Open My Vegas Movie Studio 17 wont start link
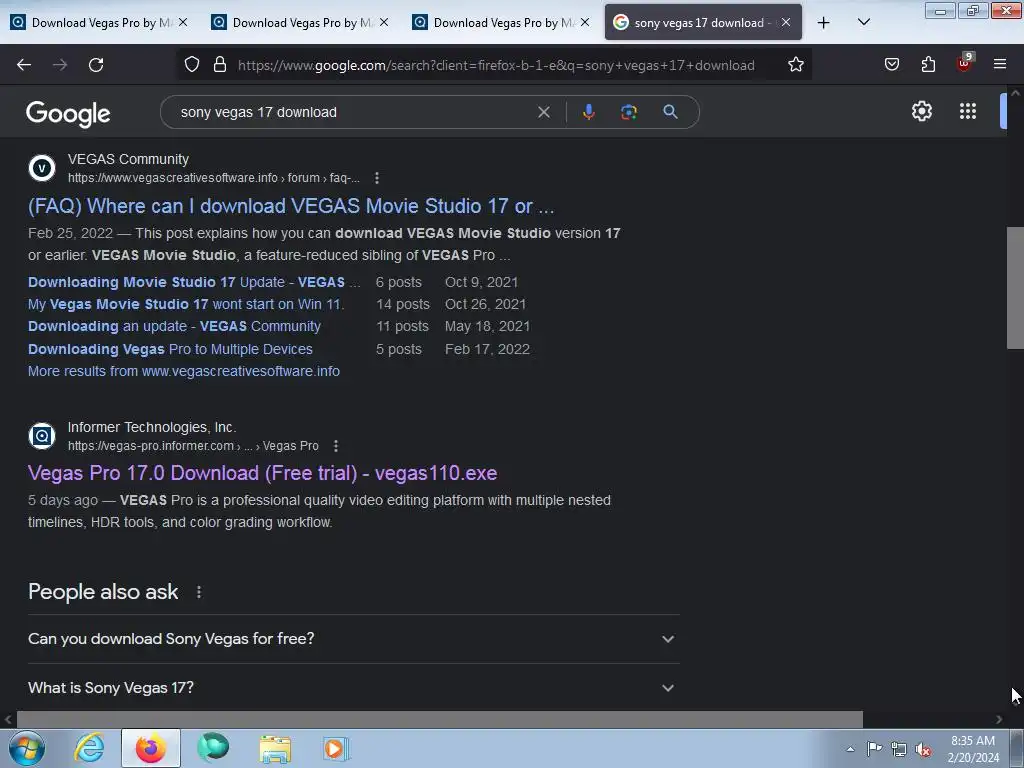 (x=186, y=304)
